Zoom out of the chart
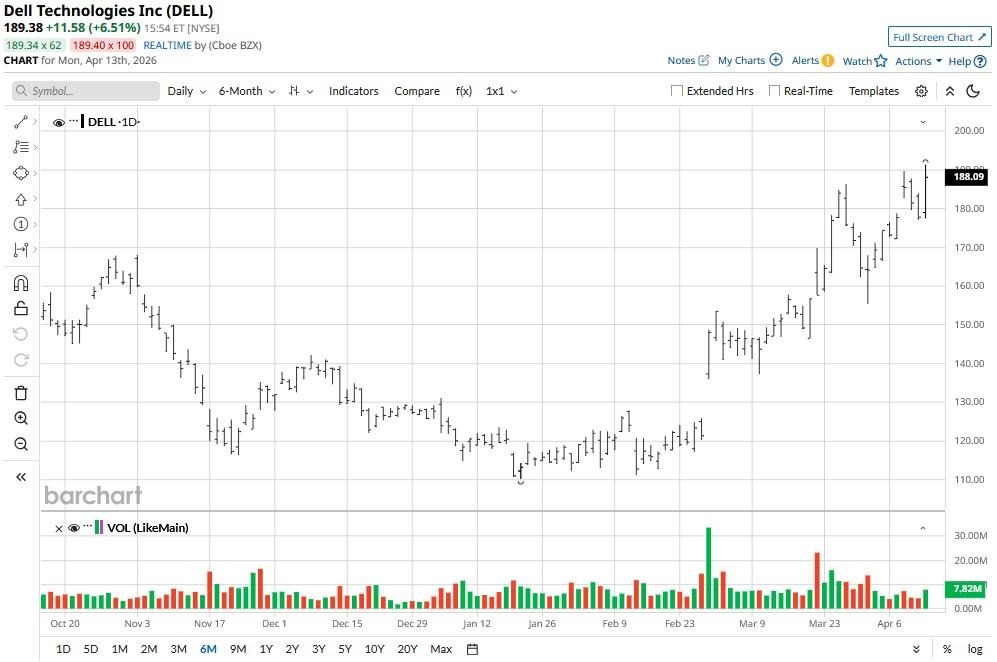Image resolution: width=997 pixels, height=662 pixels. point(21,444)
